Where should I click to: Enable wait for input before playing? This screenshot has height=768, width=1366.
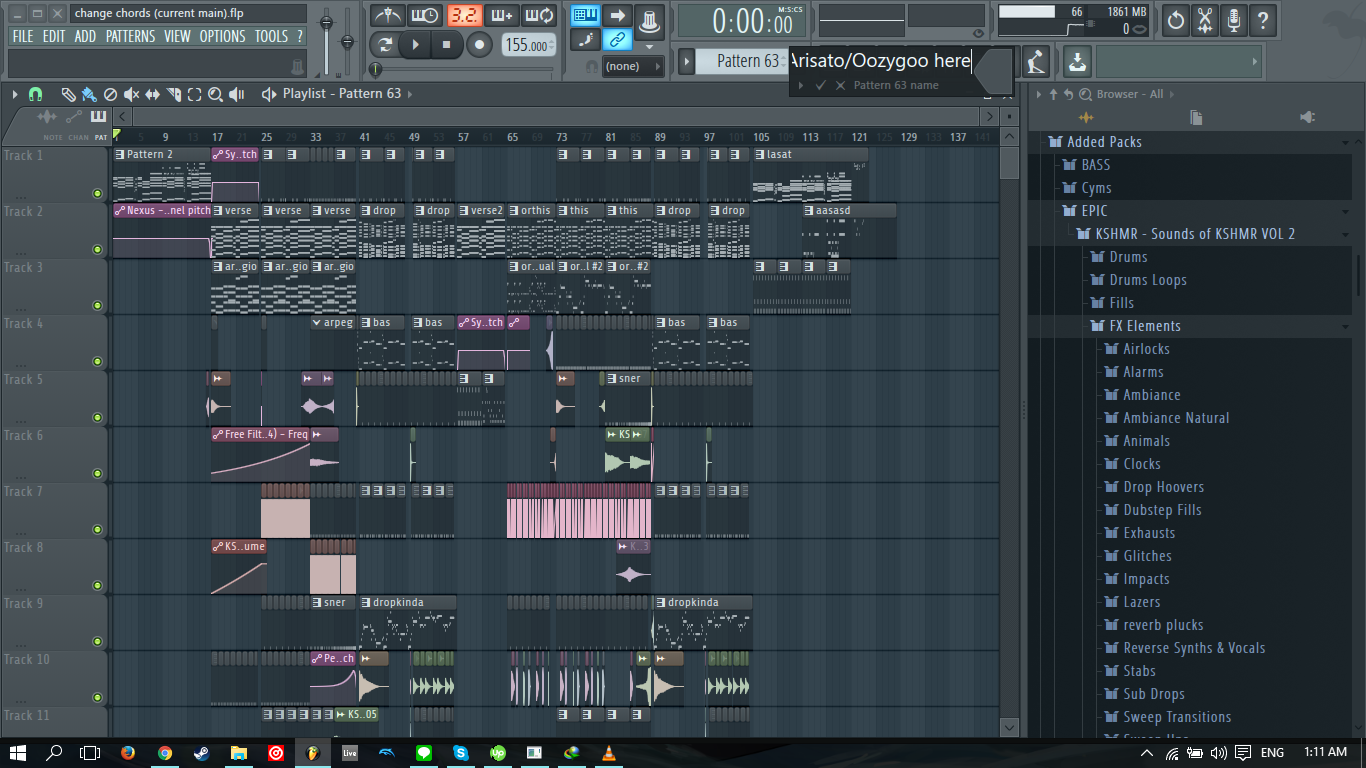425,15
